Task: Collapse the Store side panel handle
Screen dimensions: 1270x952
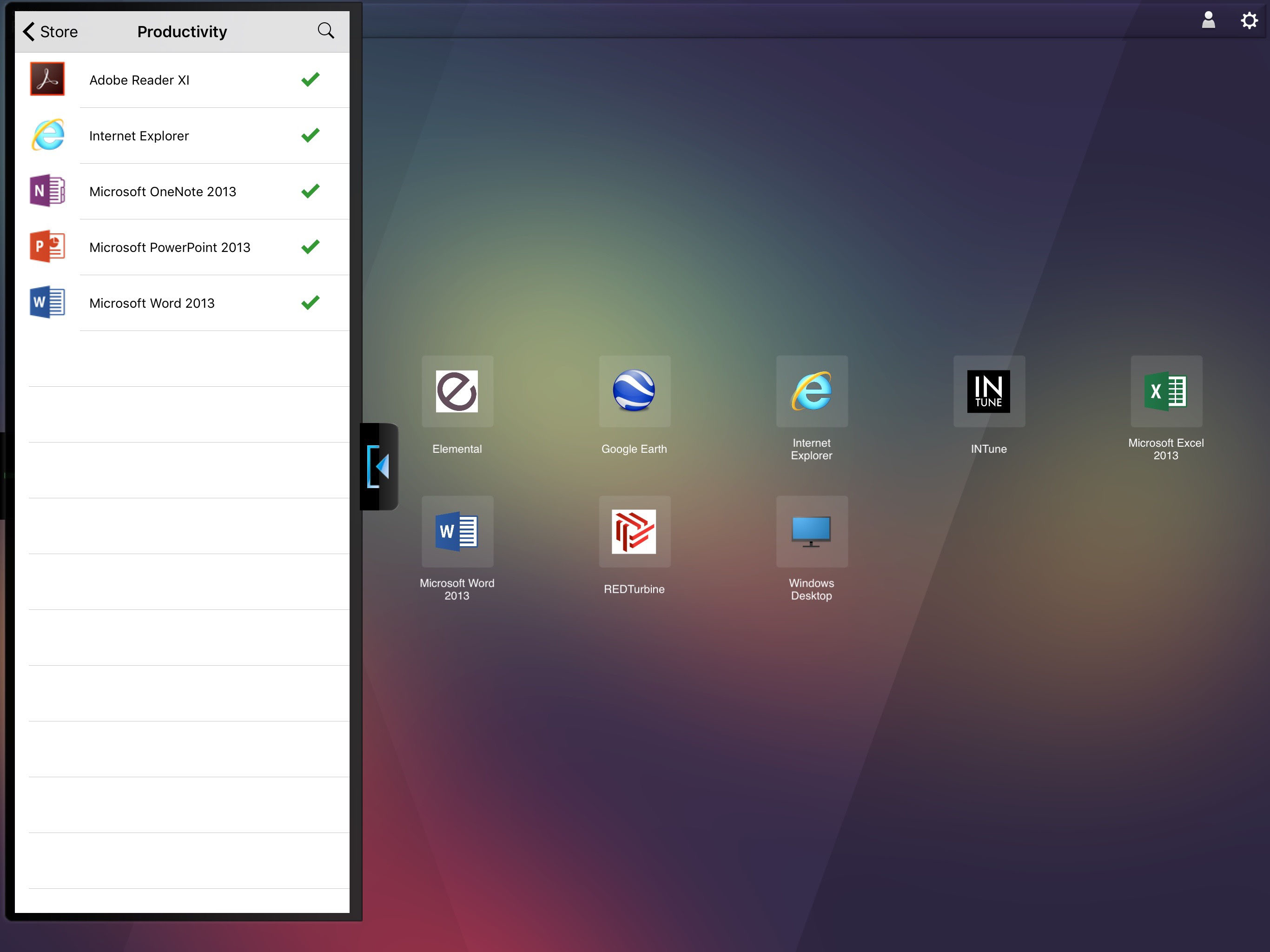Action: (x=379, y=466)
